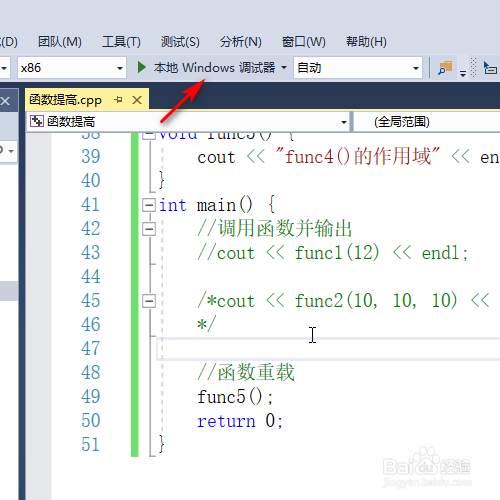Collapse the comment block at line 42
500x500 pixels.
[149, 229]
